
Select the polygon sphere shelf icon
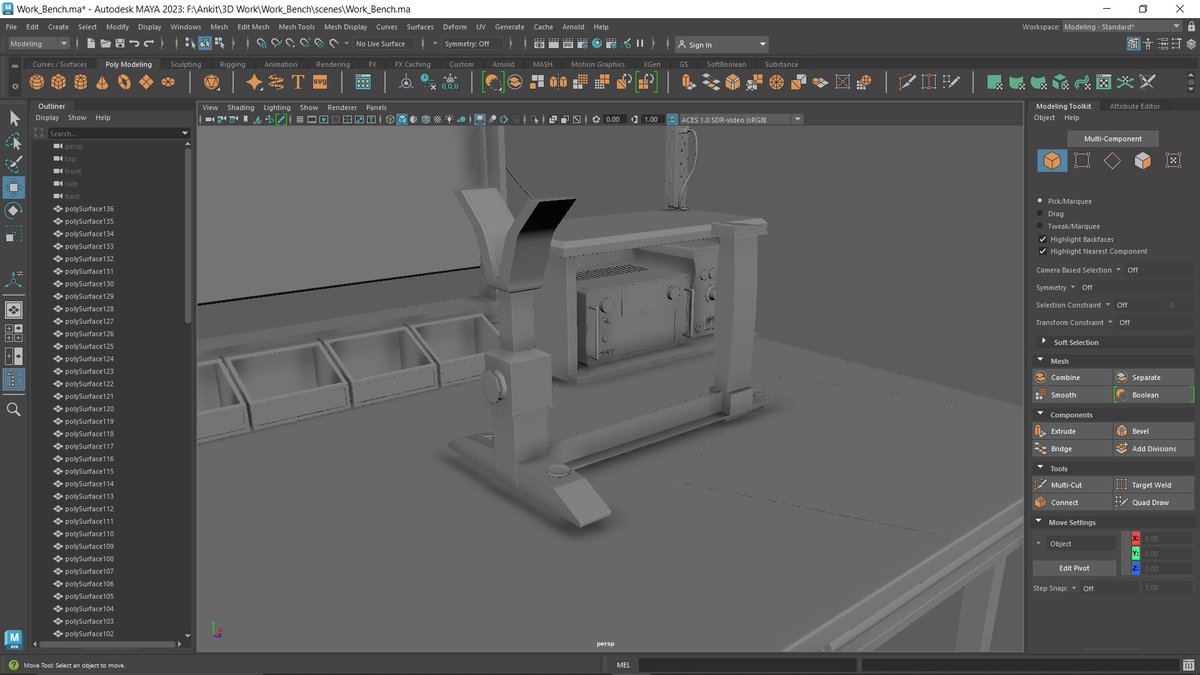(x=36, y=82)
